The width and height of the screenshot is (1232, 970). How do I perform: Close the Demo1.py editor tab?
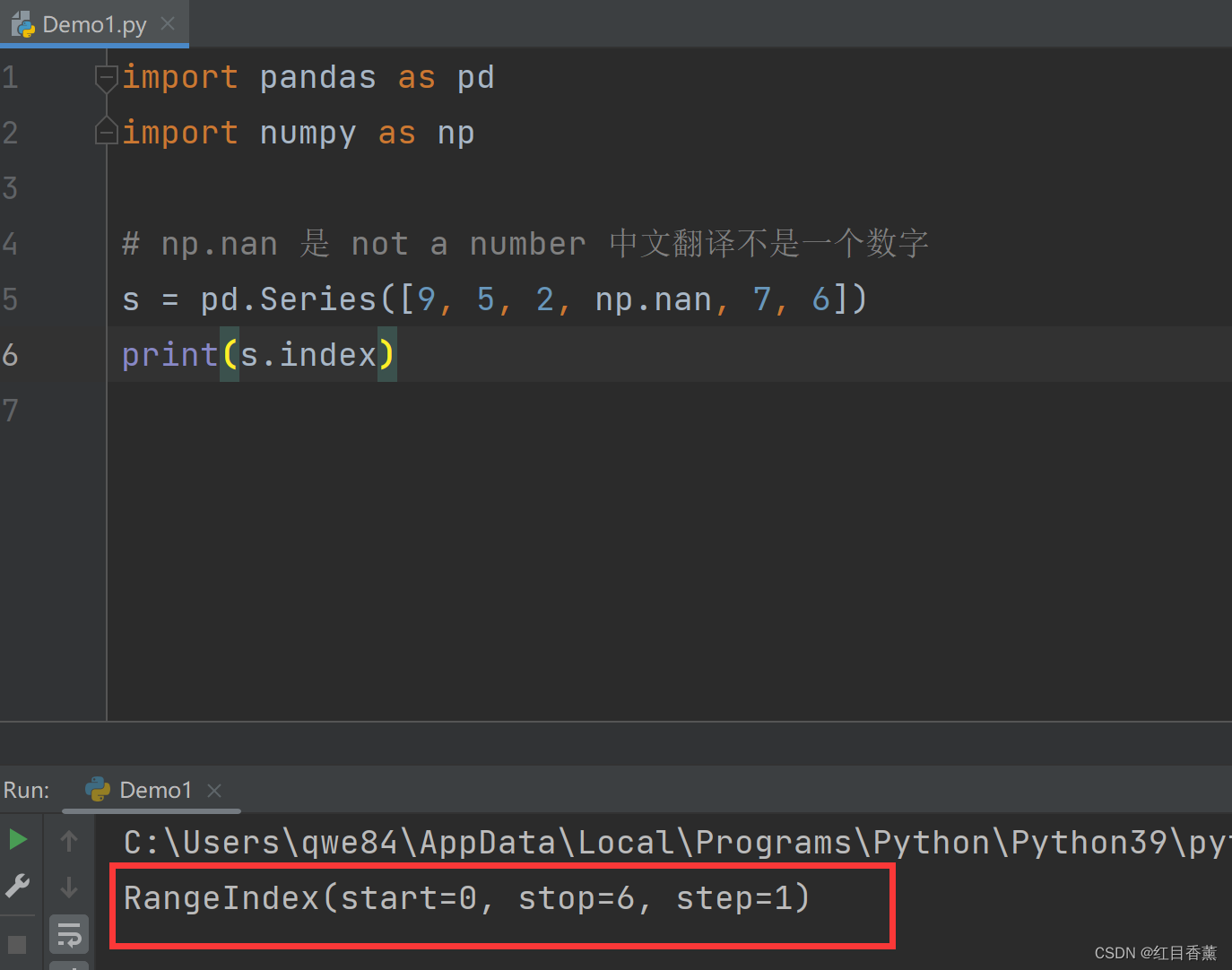point(168,24)
